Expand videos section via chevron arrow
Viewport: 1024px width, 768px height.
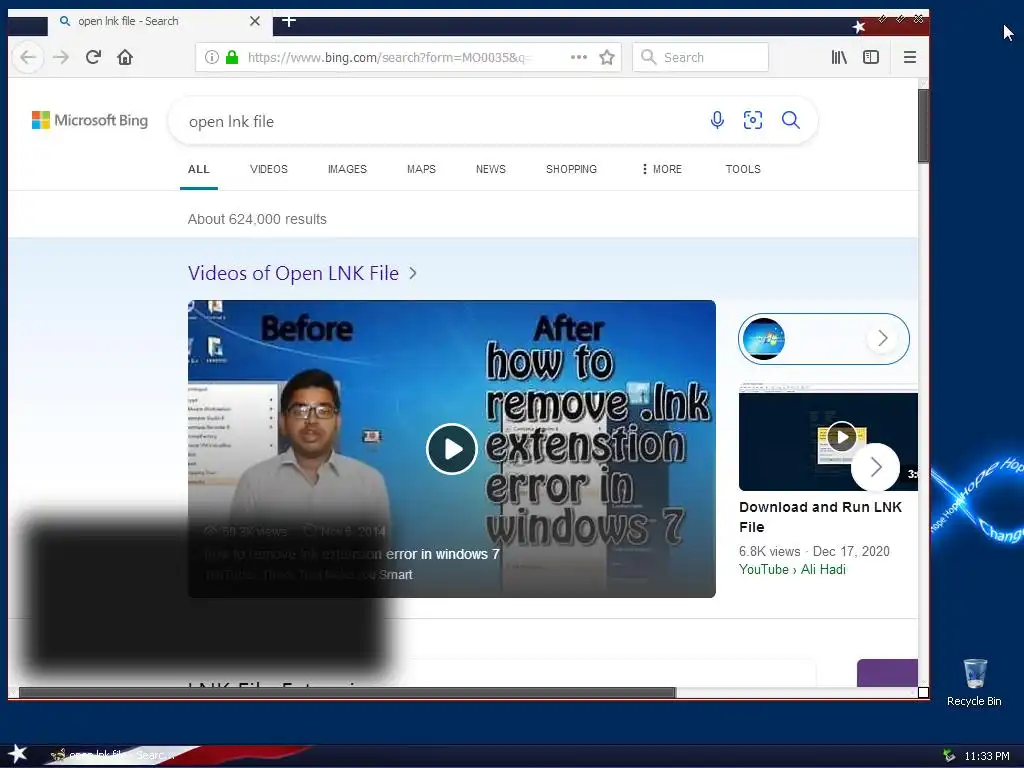point(413,273)
